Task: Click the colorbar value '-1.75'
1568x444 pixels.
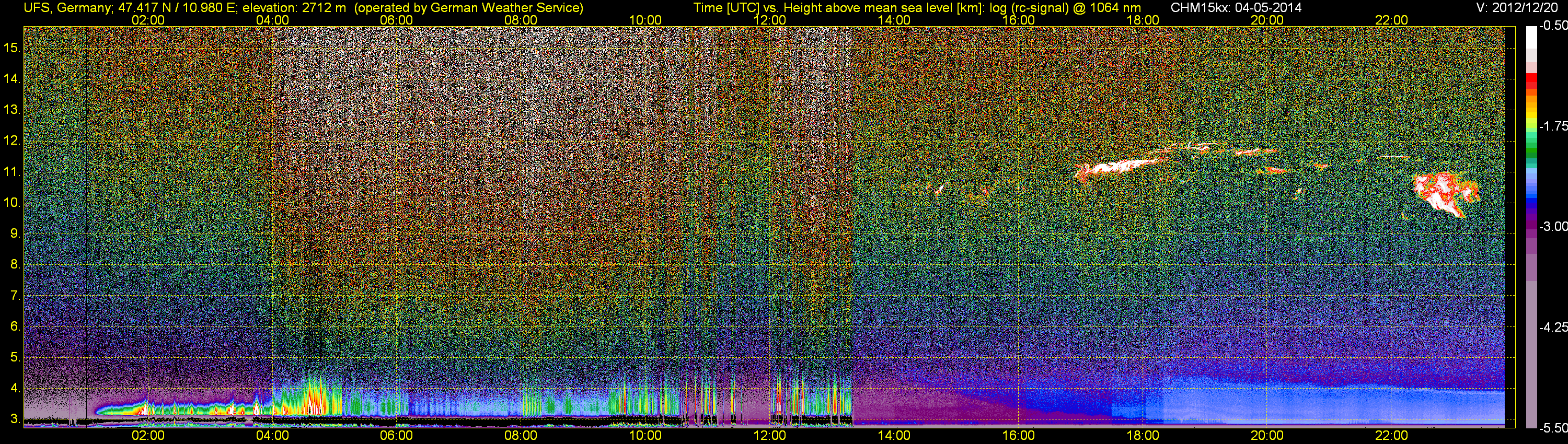Action: (x=1553, y=126)
